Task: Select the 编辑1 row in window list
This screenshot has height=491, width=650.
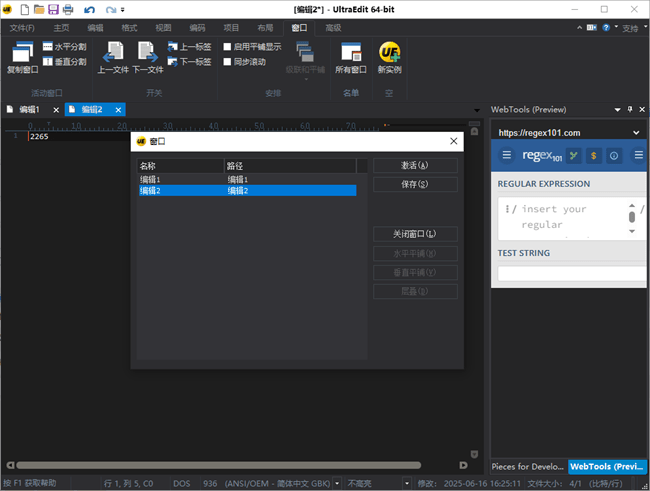Action: pyautogui.click(x=247, y=180)
